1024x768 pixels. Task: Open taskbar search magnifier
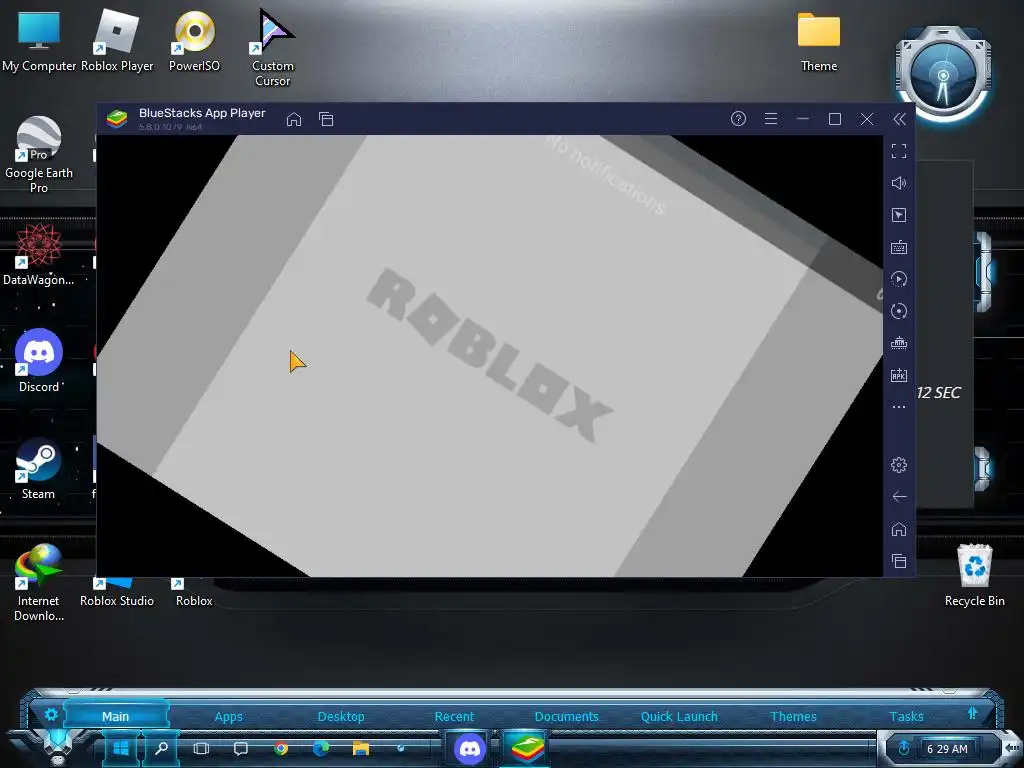click(x=161, y=748)
